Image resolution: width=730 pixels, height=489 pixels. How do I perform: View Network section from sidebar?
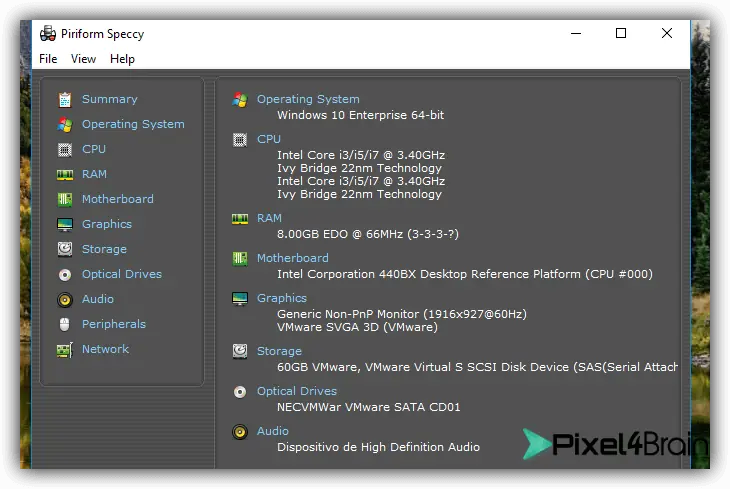(x=105, y=349)
